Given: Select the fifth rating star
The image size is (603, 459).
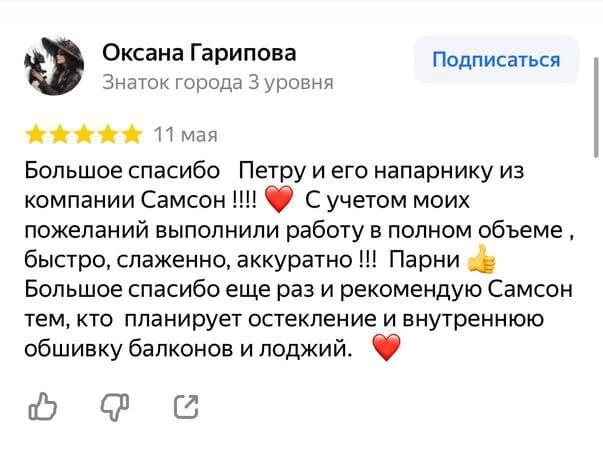Looking at the screenshot, I should coord(132,135).
